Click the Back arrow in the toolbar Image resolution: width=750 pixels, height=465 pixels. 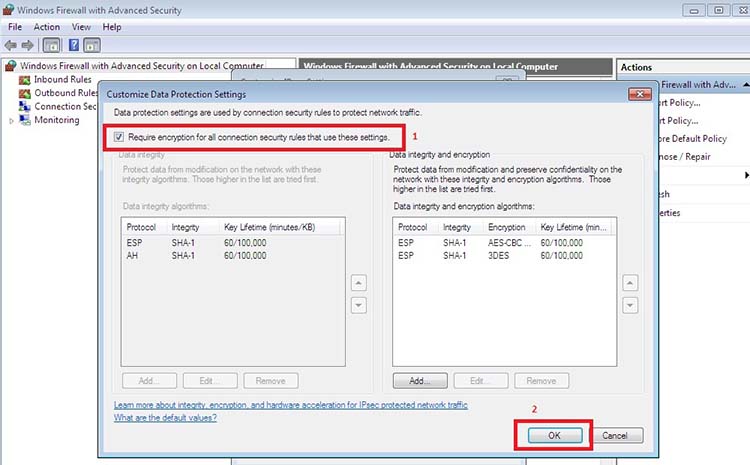tap(11, 46)
